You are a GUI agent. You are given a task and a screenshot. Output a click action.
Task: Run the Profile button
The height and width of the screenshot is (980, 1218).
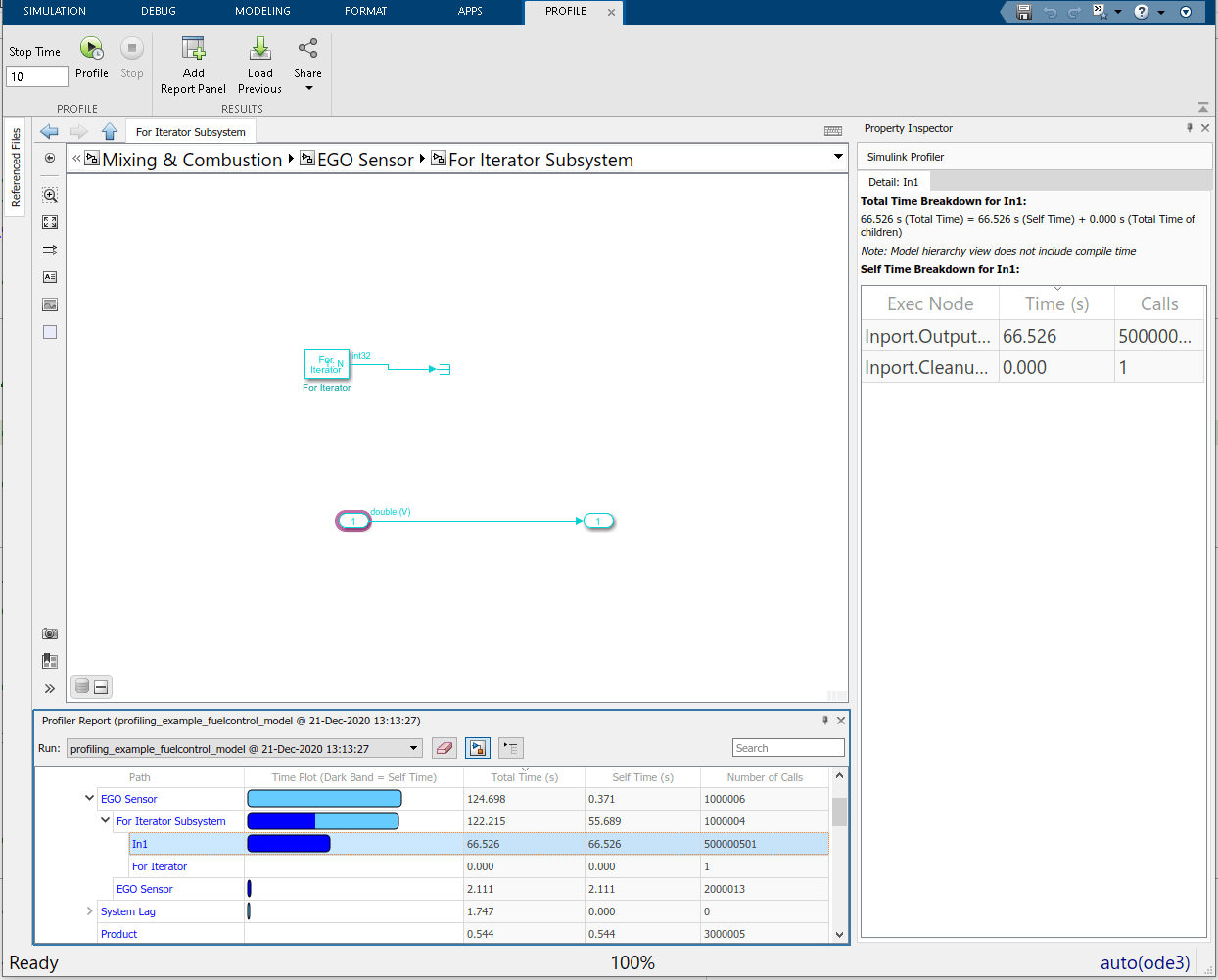pyautogui.click(x=91, y=58)
